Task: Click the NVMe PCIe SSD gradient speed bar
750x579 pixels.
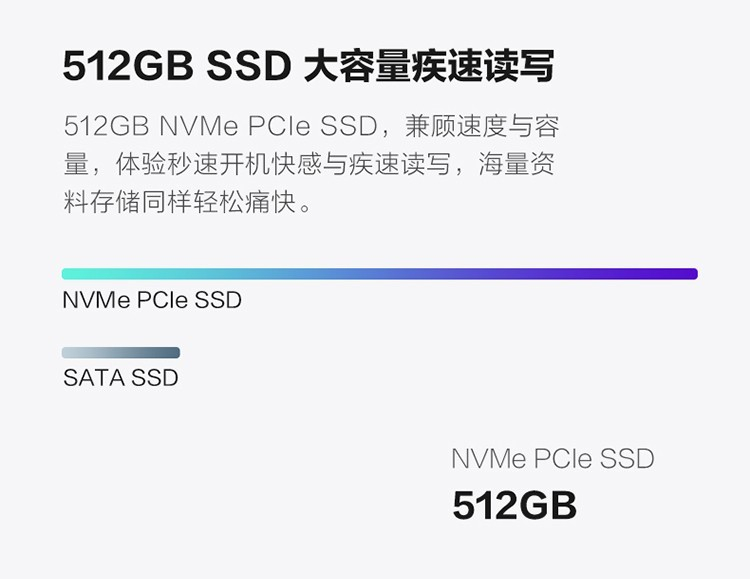Action: tap(380, 274)
